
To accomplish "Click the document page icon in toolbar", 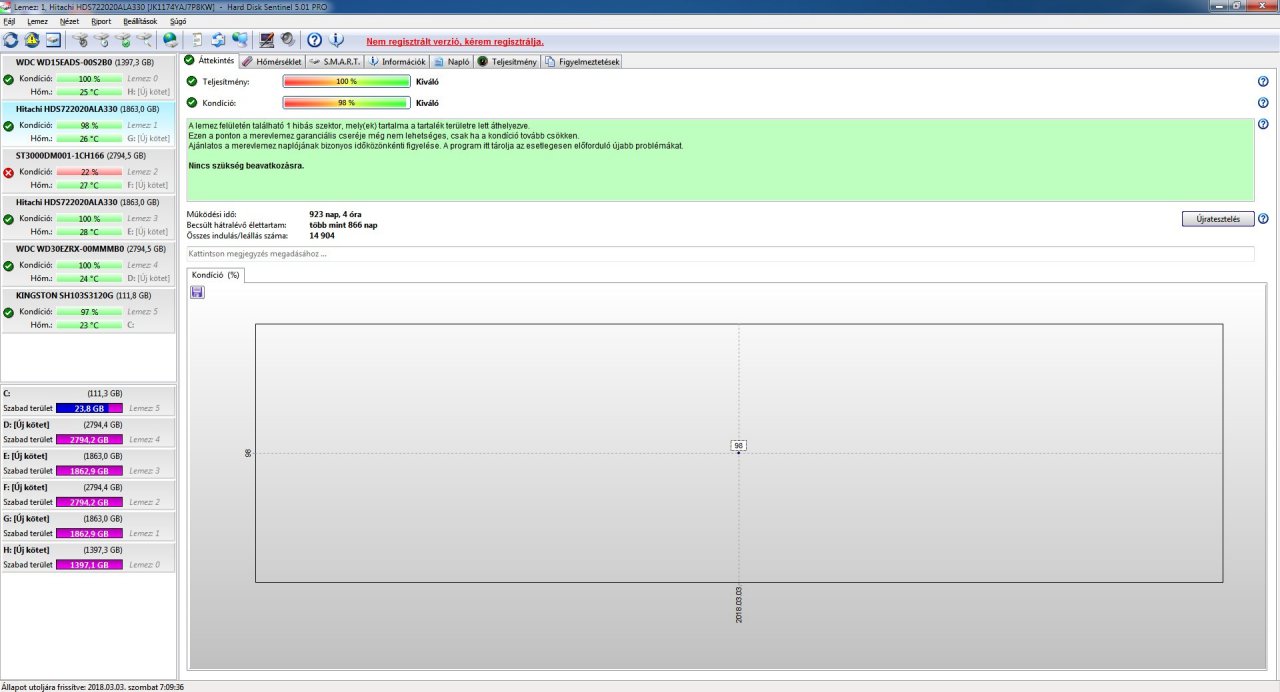I will (197, 40).
